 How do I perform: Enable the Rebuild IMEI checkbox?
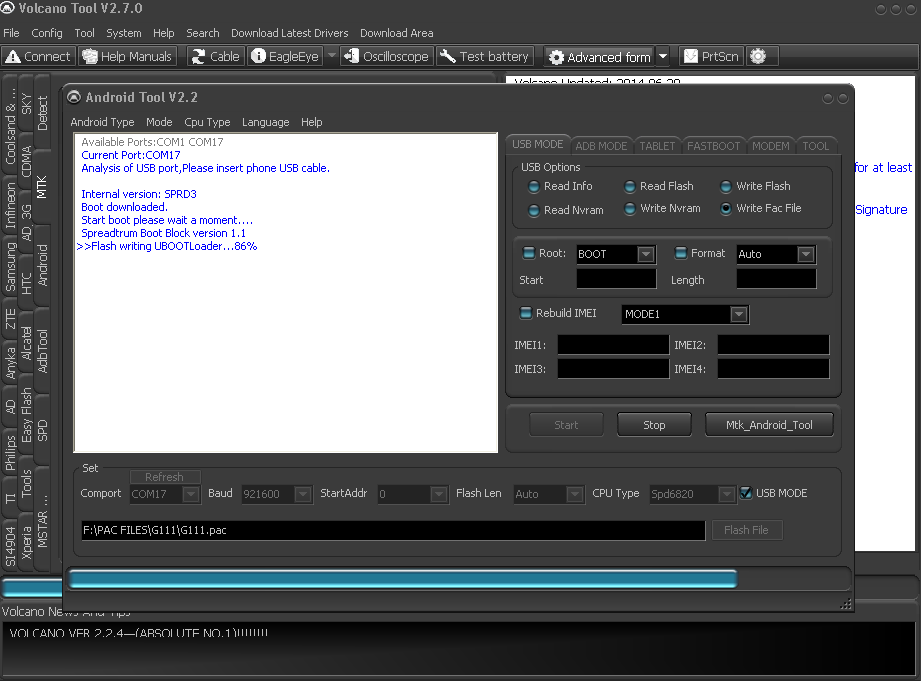[x=526, y=314]
